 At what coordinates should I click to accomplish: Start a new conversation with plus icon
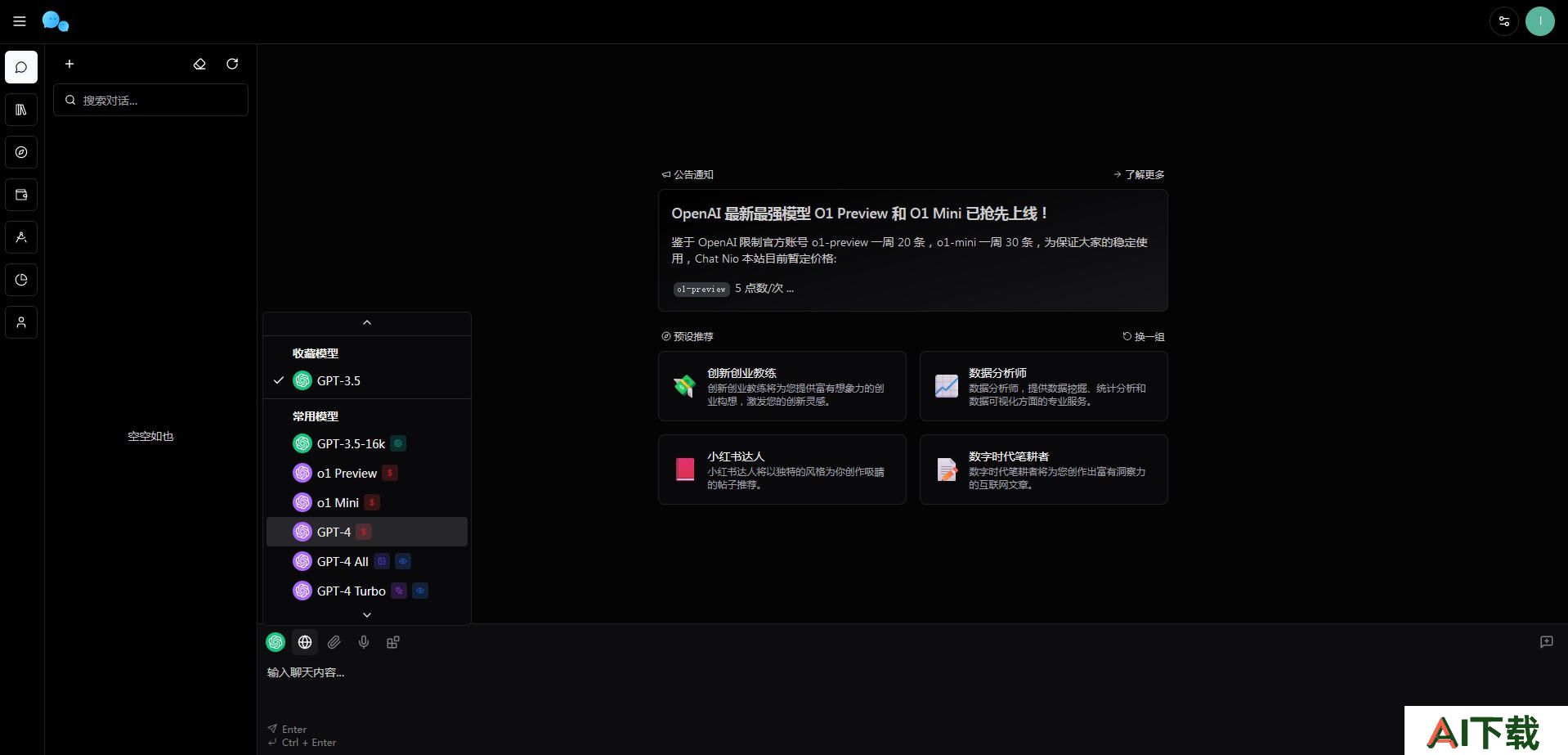click(x=69, y=64)
